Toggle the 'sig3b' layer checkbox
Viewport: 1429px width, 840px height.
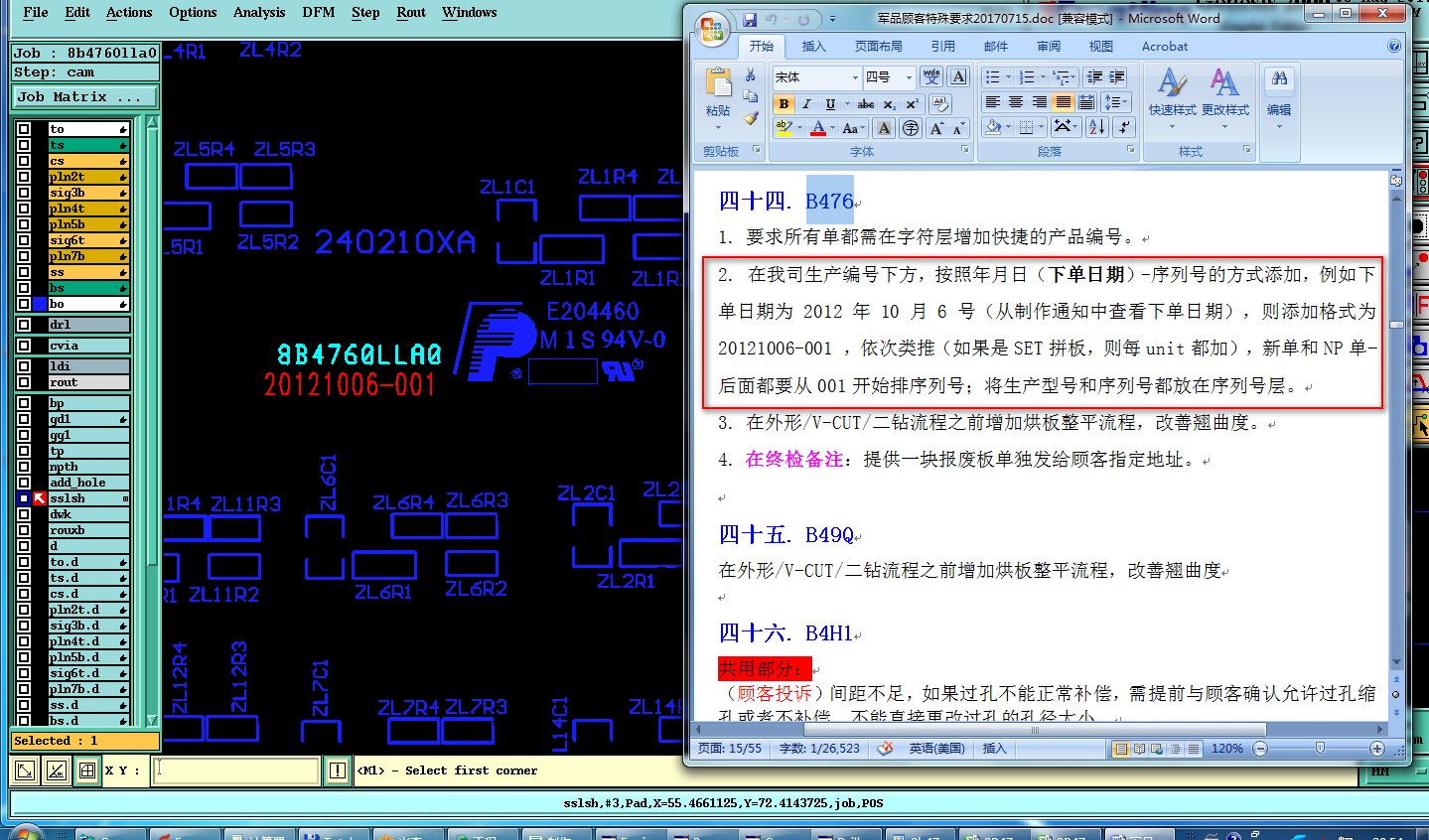point(24,193)
